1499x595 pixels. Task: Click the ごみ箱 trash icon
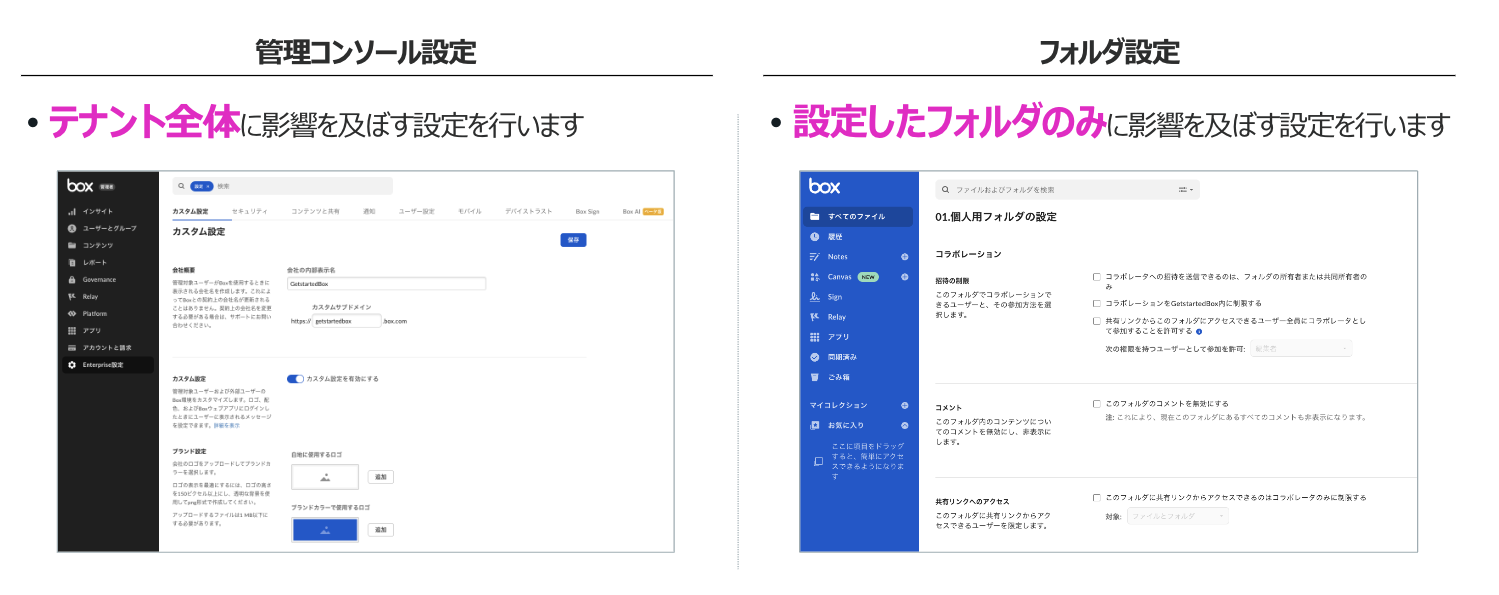pos(815,377)
